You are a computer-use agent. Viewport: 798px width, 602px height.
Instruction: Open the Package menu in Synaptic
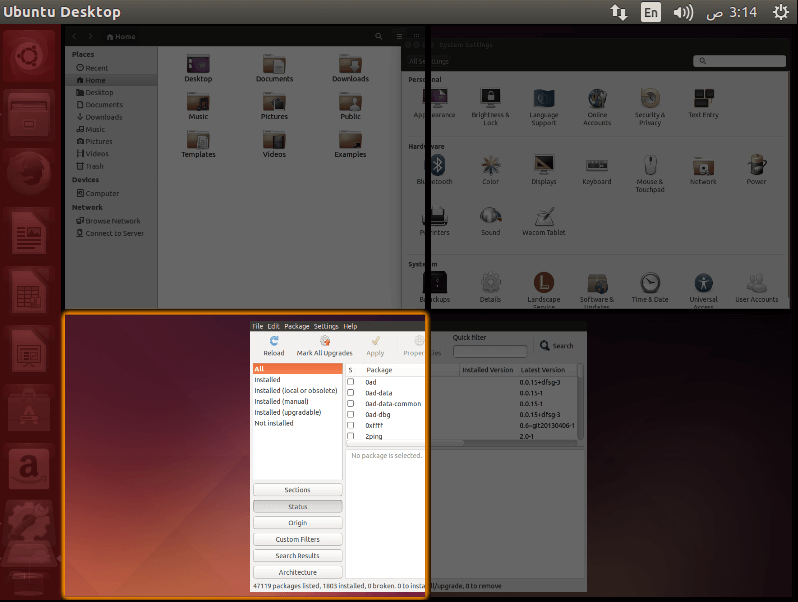tap(297, 326)
